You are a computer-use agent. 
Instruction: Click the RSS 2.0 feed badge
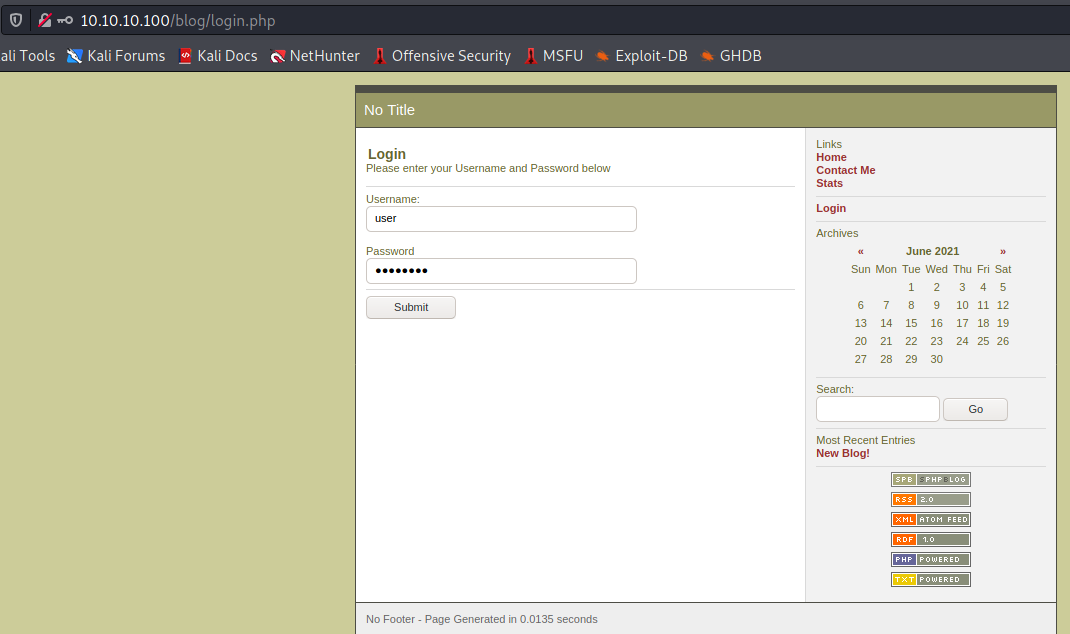click(x=930, y=499)
